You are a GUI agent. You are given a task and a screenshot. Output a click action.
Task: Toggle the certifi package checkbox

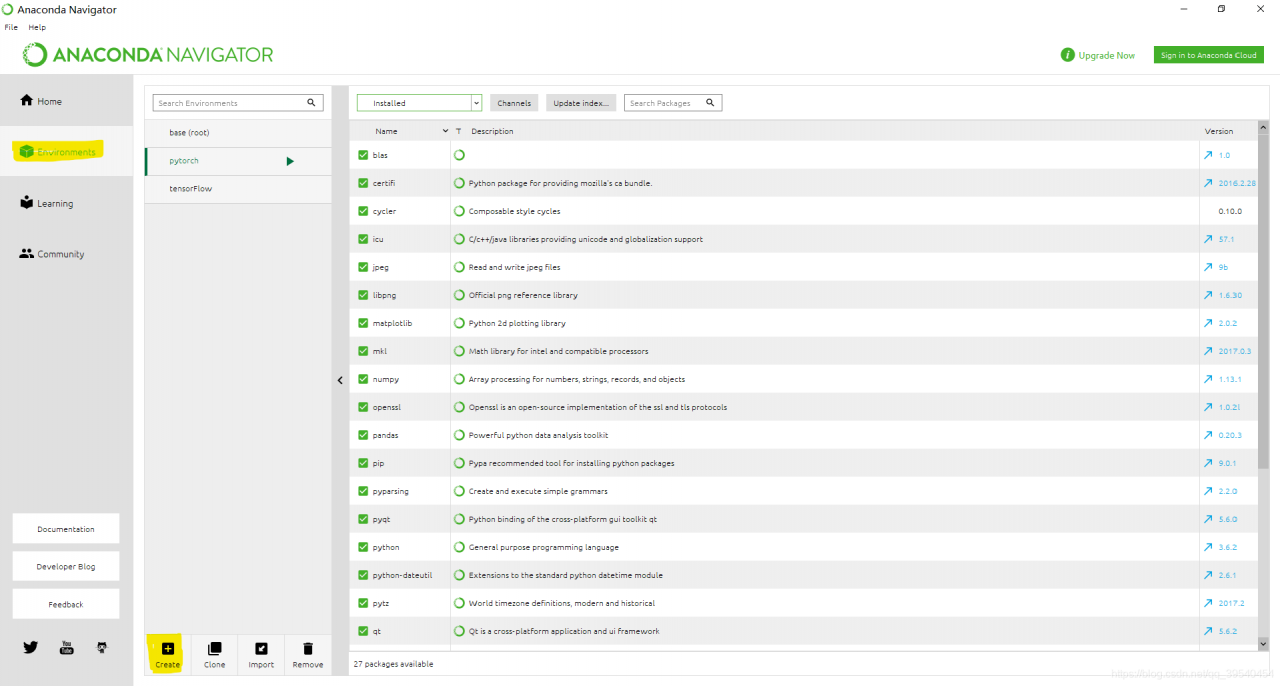point(363,183)
